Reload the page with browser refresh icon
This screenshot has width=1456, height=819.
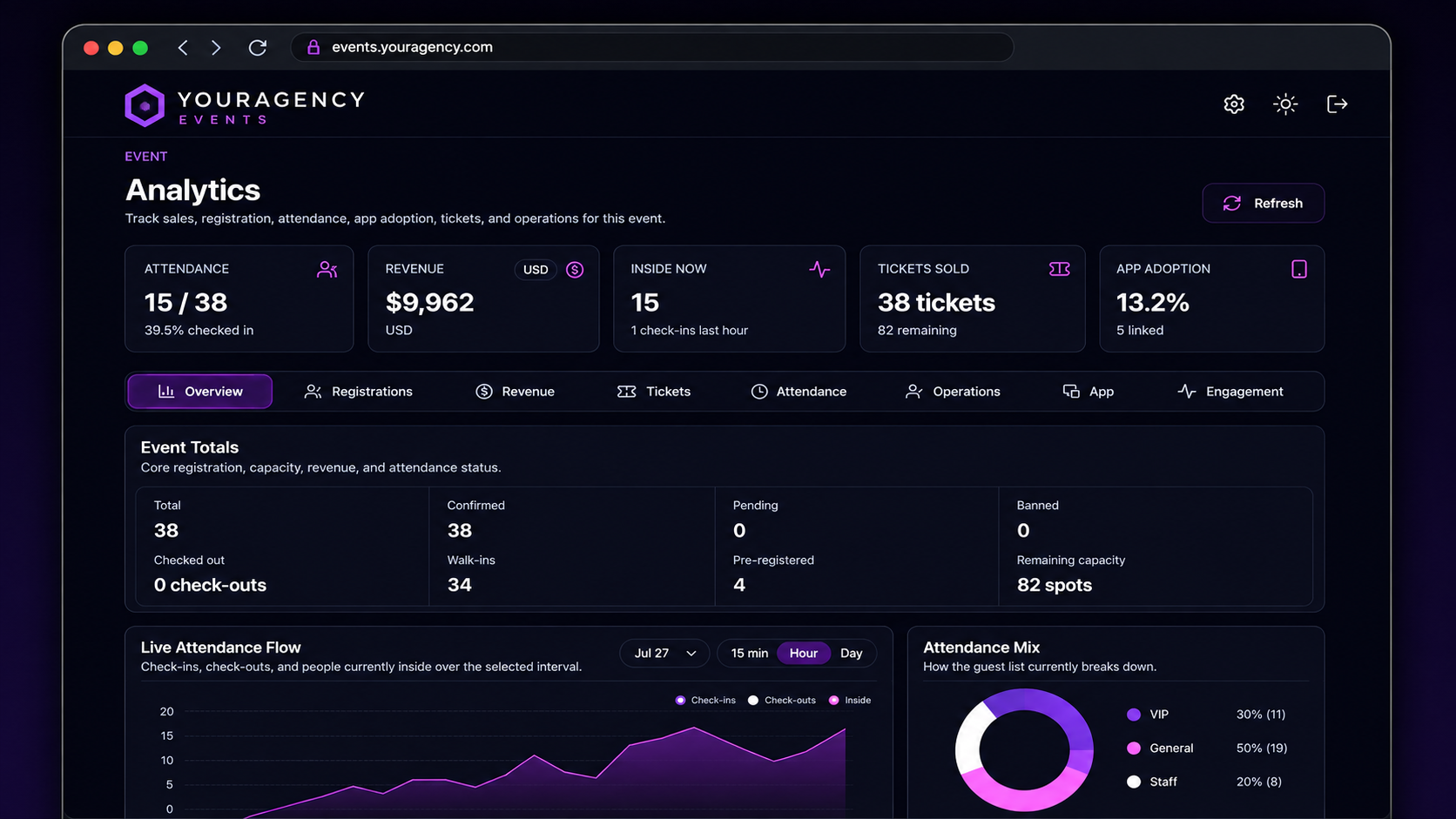coord(258,48)
